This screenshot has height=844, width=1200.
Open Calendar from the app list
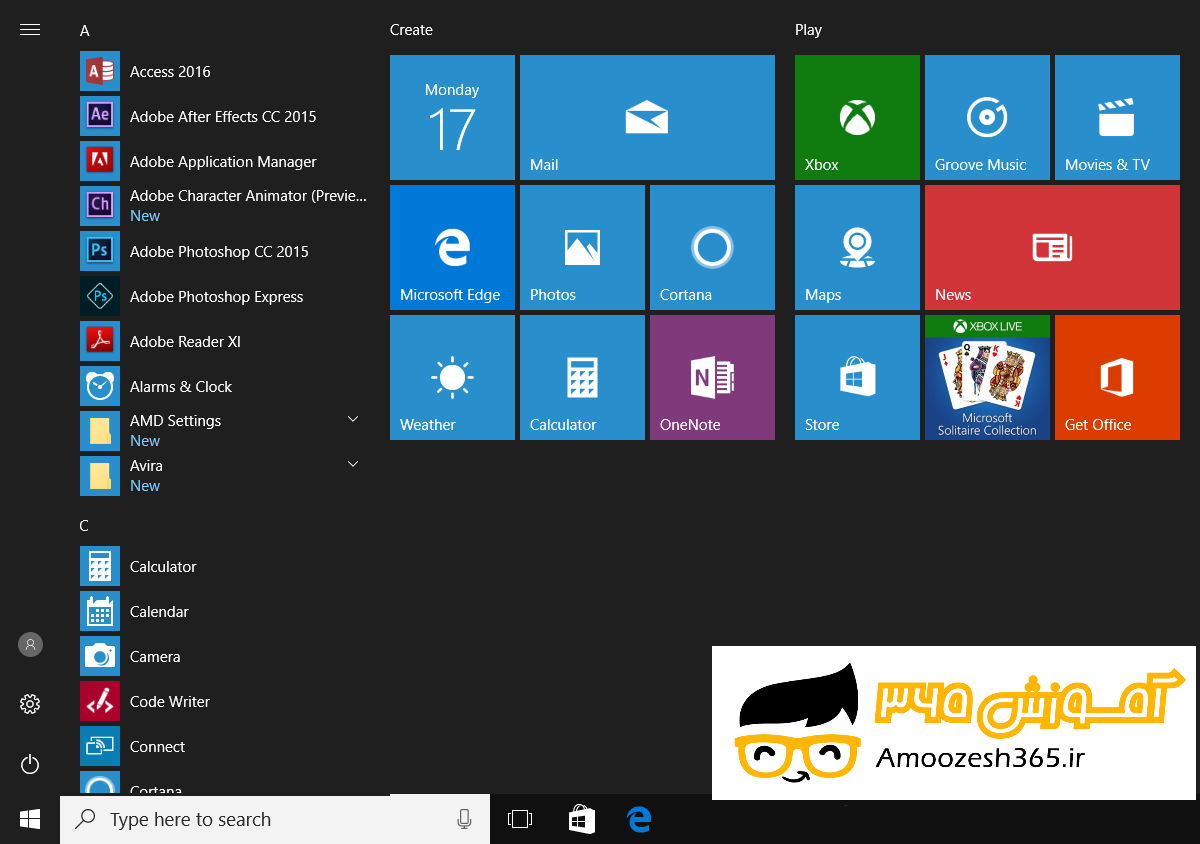click(x=225, y=612)
